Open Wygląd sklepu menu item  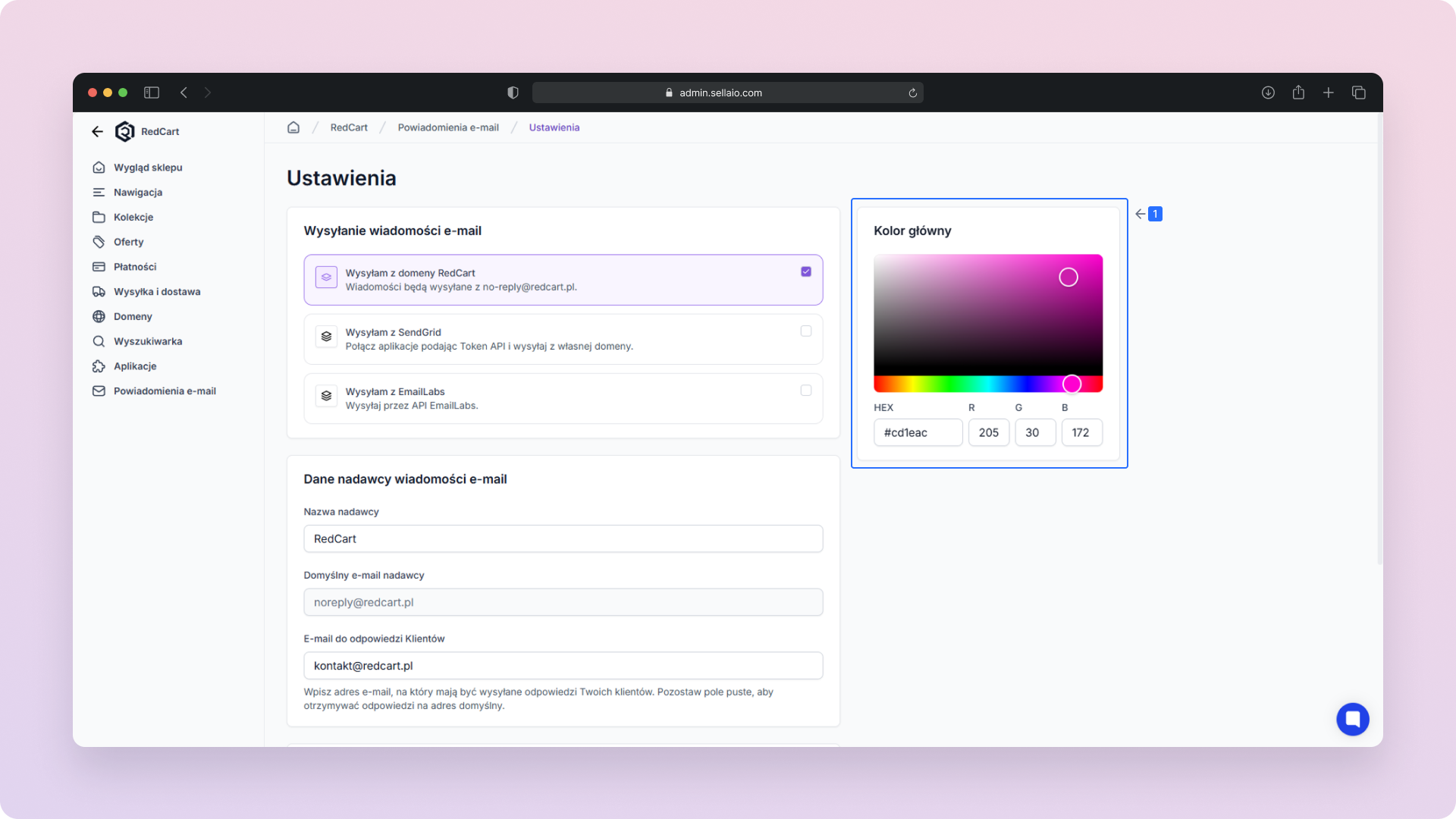(148, 168)
